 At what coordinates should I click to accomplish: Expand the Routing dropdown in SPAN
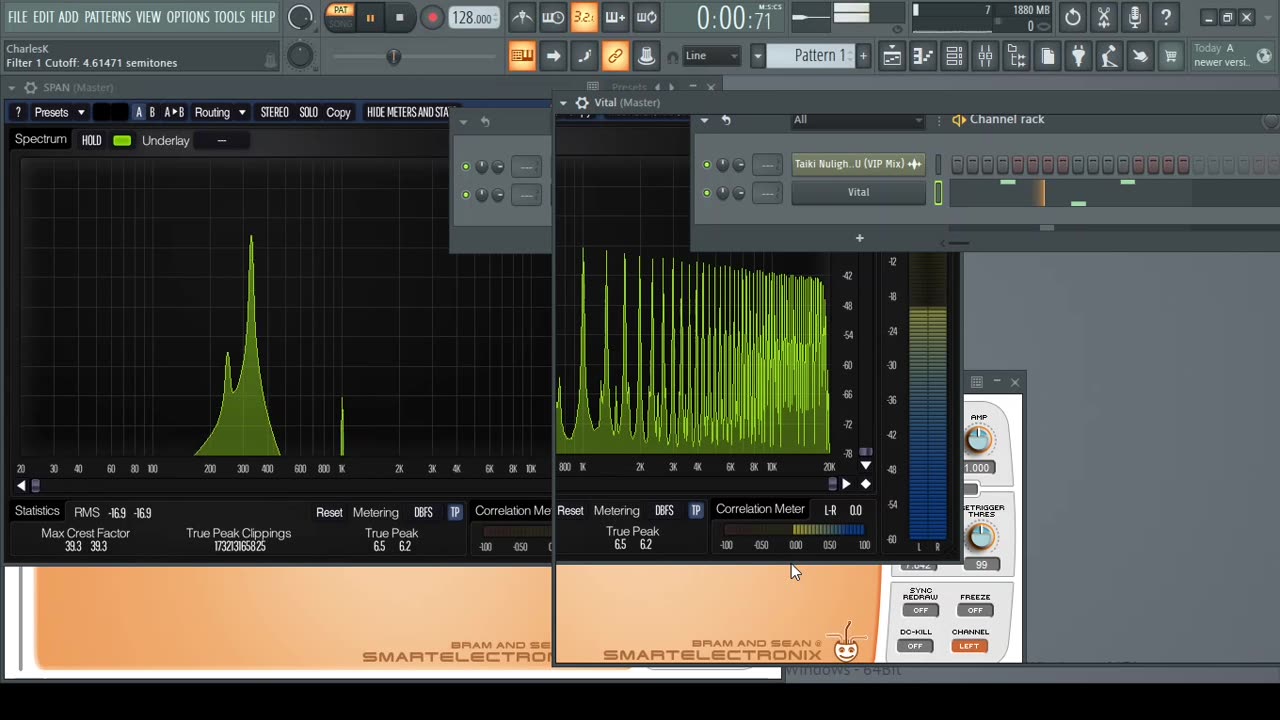[219, 112]
